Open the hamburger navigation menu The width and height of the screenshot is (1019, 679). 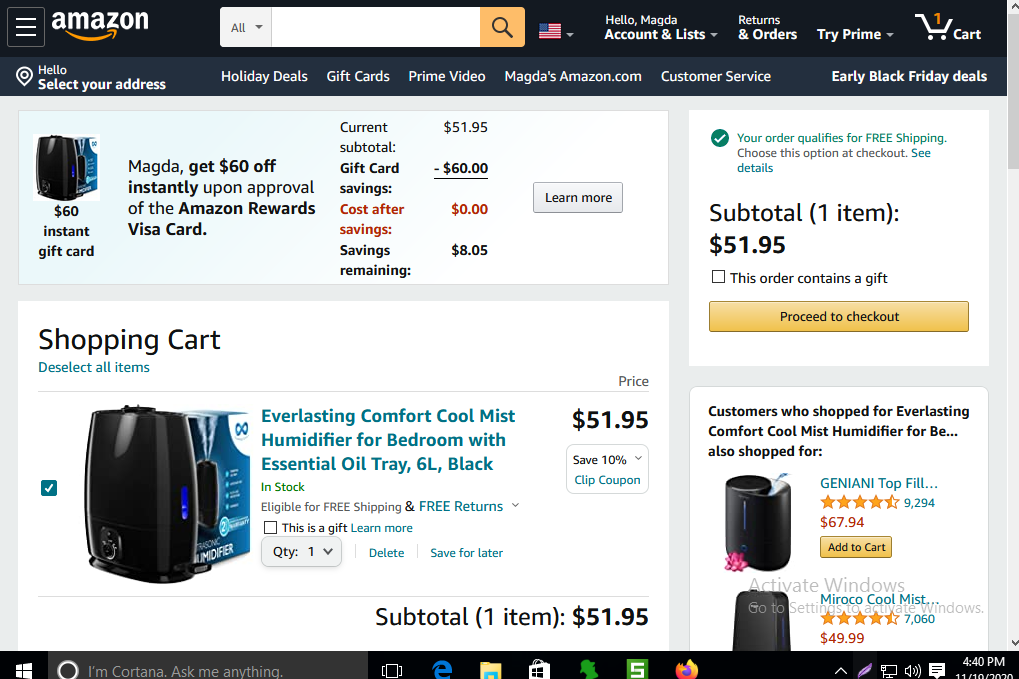pyautogui.click(x=26, y=27)
